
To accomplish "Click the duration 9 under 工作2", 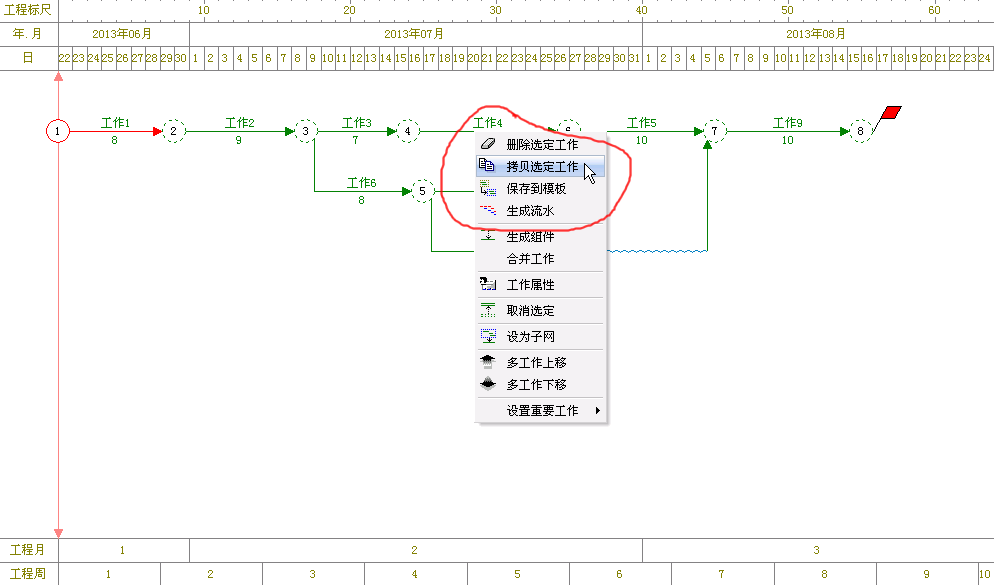I will pyautogui.click(x=238, y=140).
